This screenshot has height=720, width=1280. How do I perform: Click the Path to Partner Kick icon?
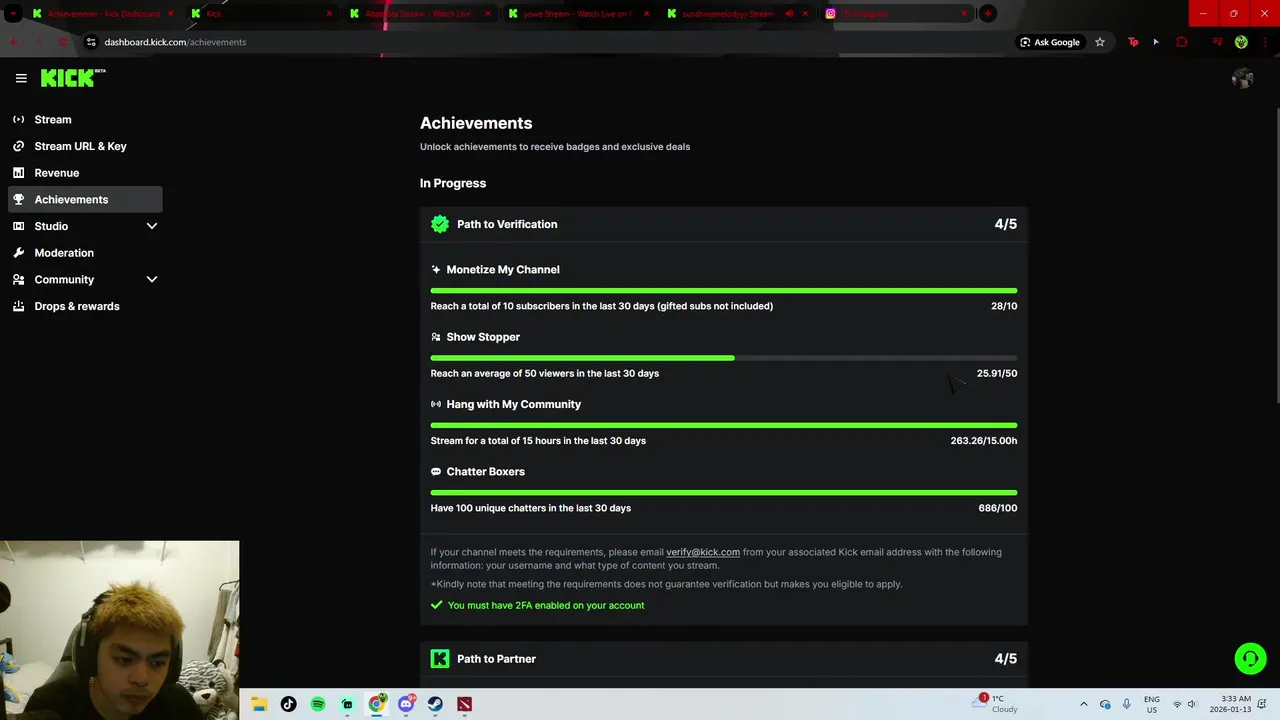[440, 658]
